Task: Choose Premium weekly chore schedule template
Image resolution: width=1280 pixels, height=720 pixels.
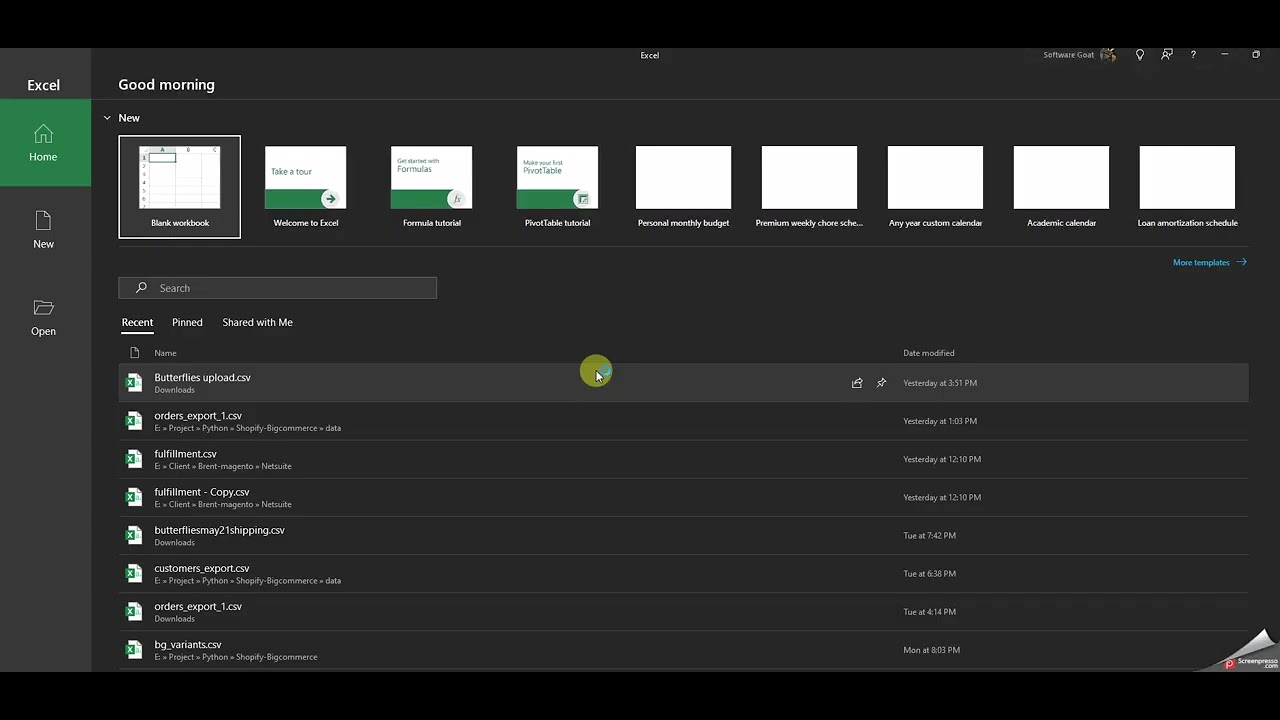Action: pyautogui.click(x=810, y=187)
